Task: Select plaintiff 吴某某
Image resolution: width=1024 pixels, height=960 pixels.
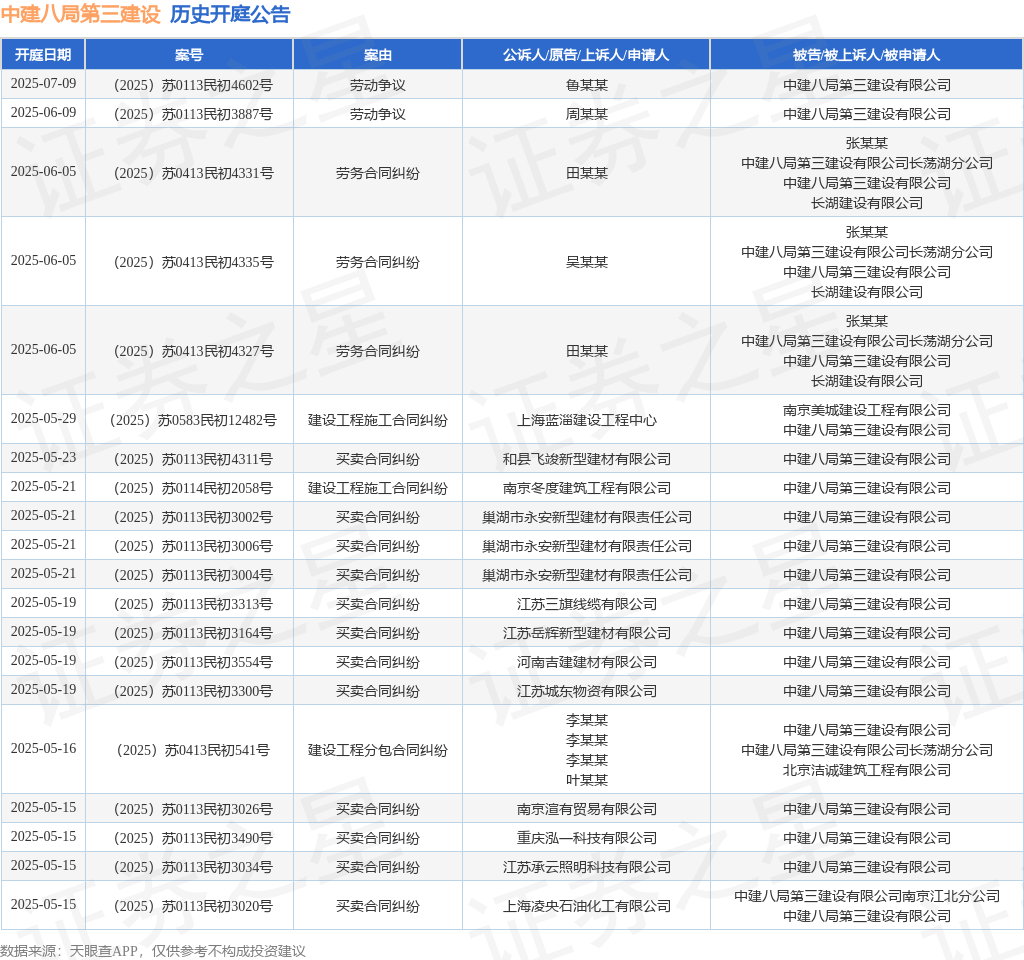Action: point(586,262)
